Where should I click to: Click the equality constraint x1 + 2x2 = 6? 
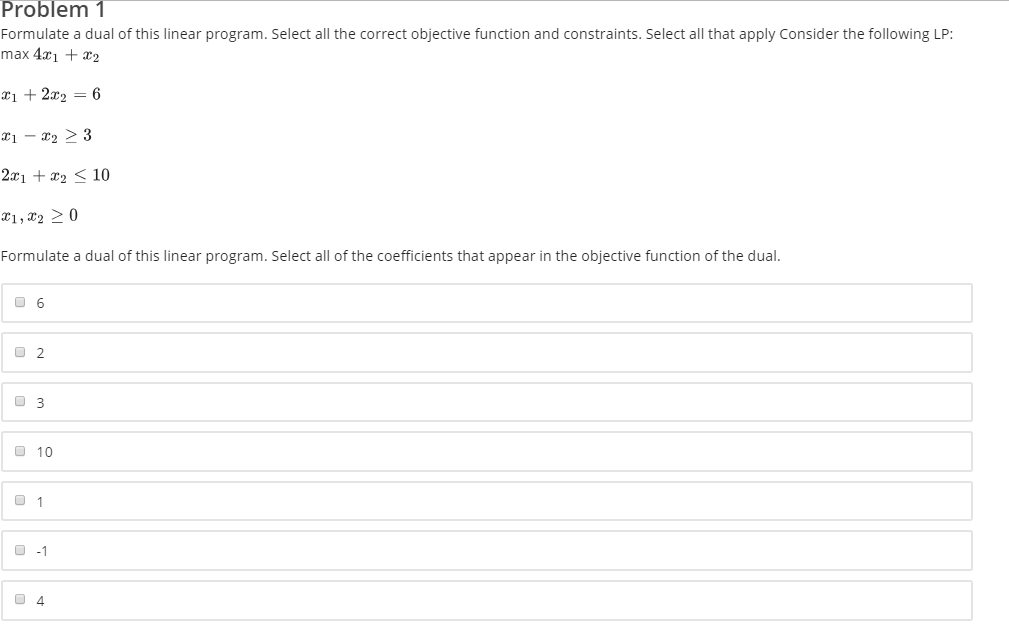pos(51,95)
